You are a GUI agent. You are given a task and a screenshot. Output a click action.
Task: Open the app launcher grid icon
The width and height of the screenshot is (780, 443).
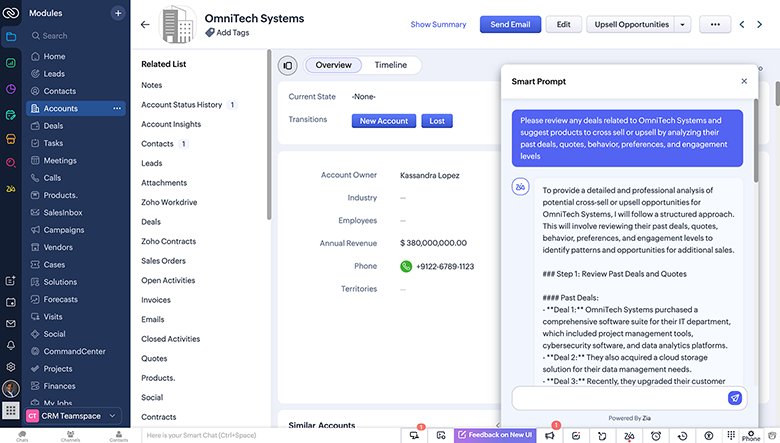[x=10, y=411]
